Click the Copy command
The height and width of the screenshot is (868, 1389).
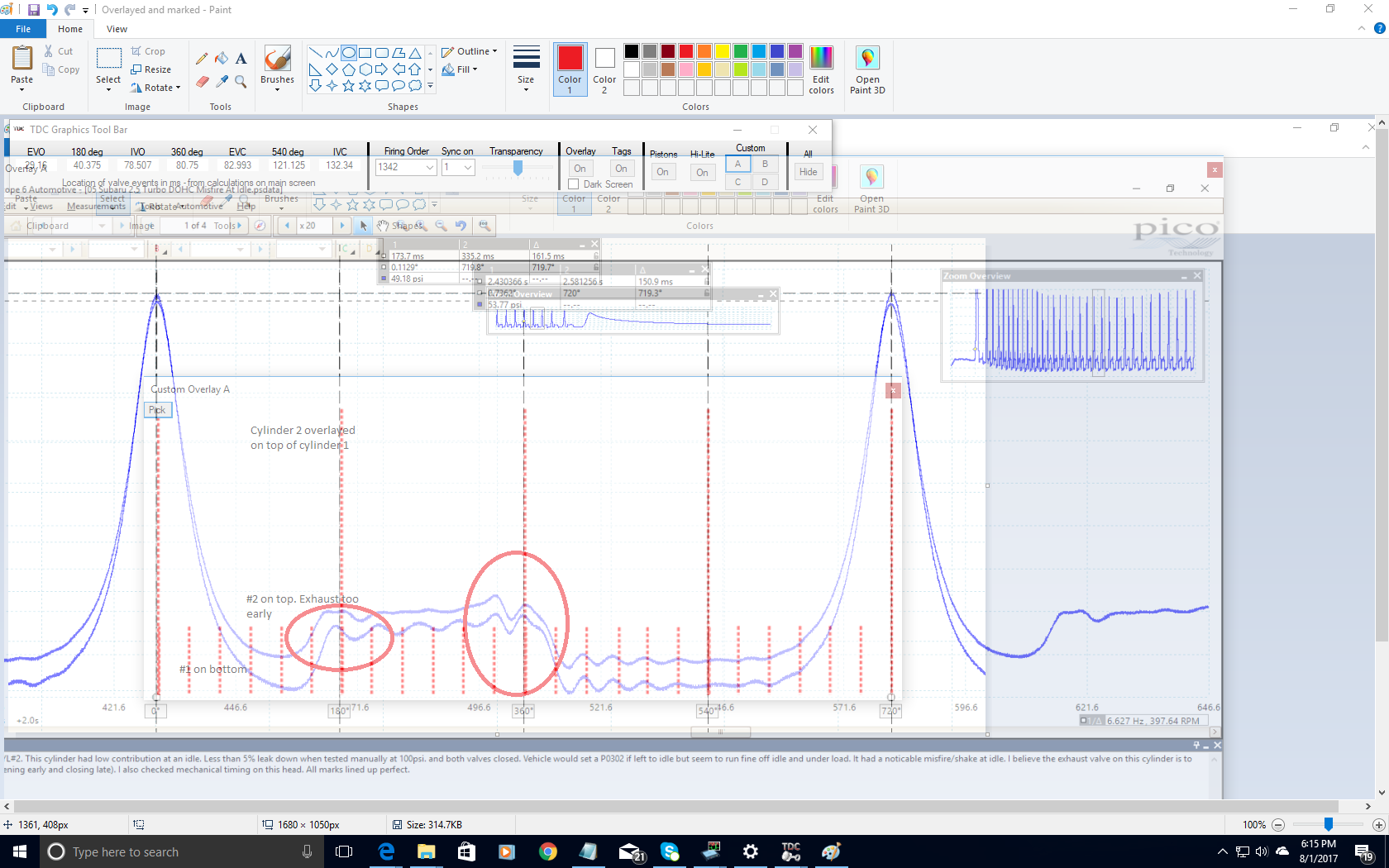(62, 69)
